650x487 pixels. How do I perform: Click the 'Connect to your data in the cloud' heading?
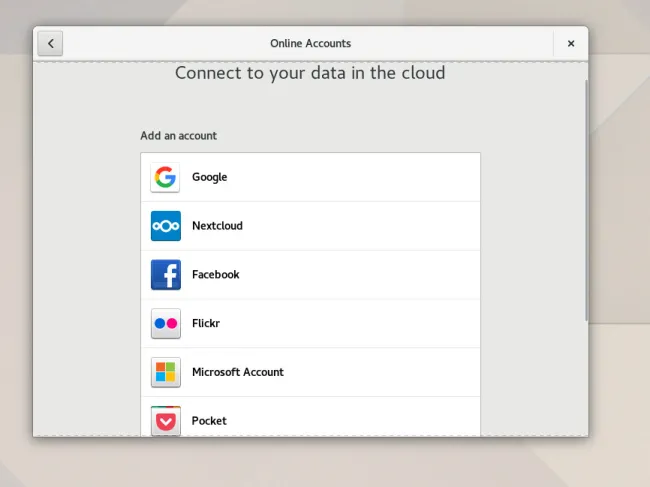[x=310, y=73]
